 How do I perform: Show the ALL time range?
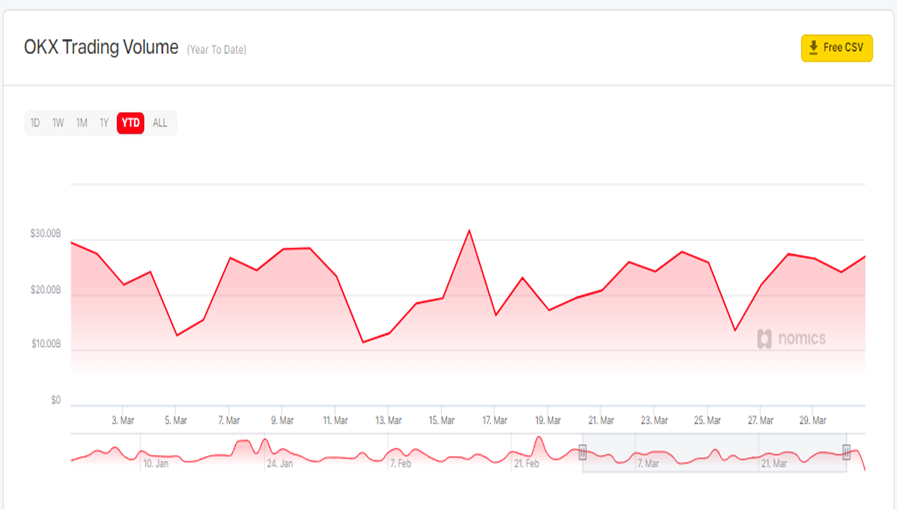pos(160,123)
